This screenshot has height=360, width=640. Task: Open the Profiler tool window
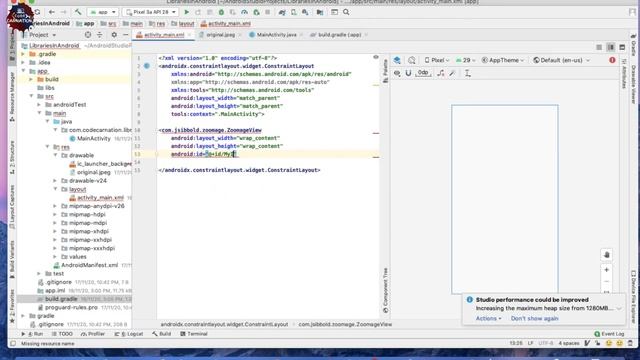93,334
